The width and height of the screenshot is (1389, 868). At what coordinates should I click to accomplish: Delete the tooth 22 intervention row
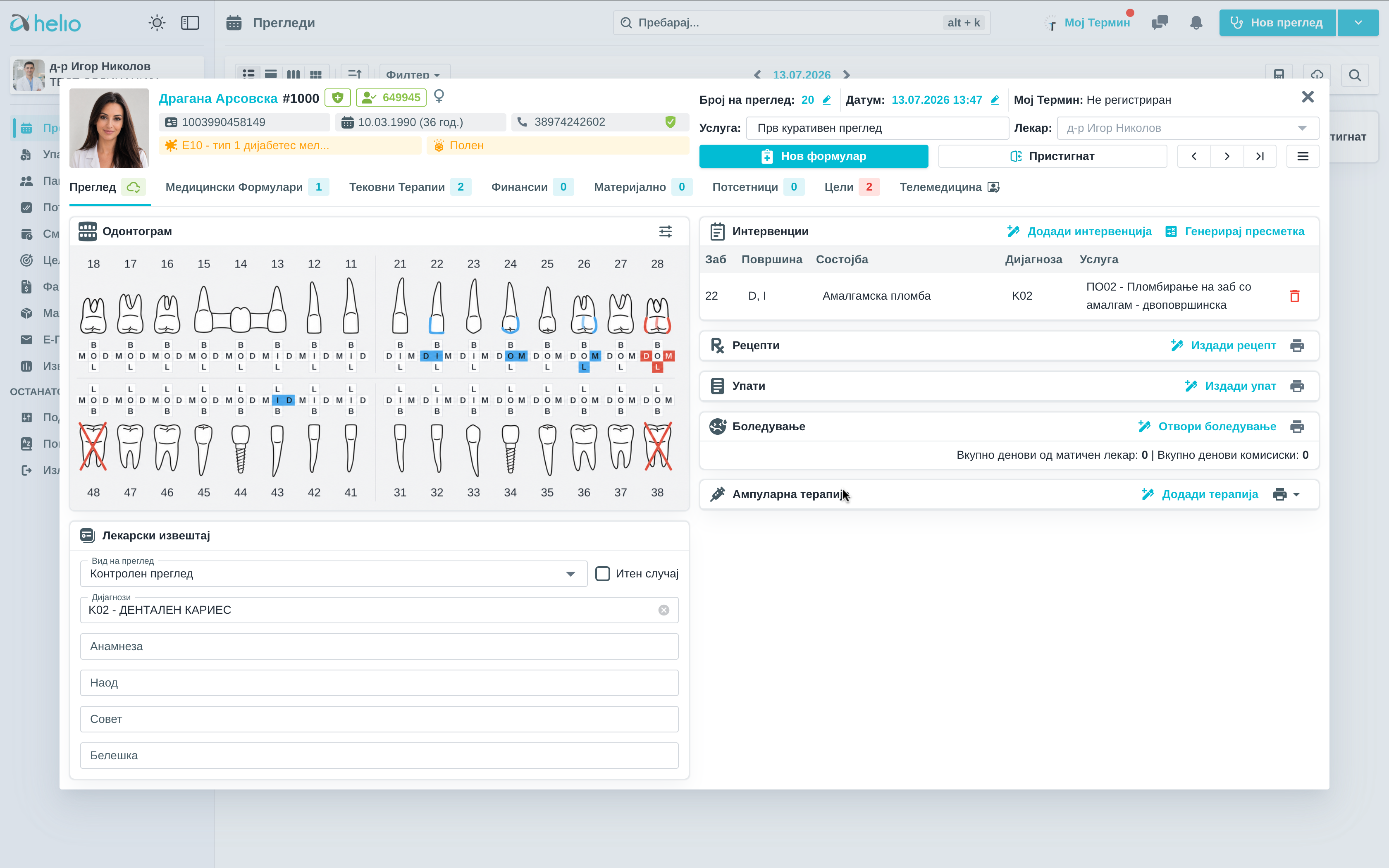(1294, 296)
